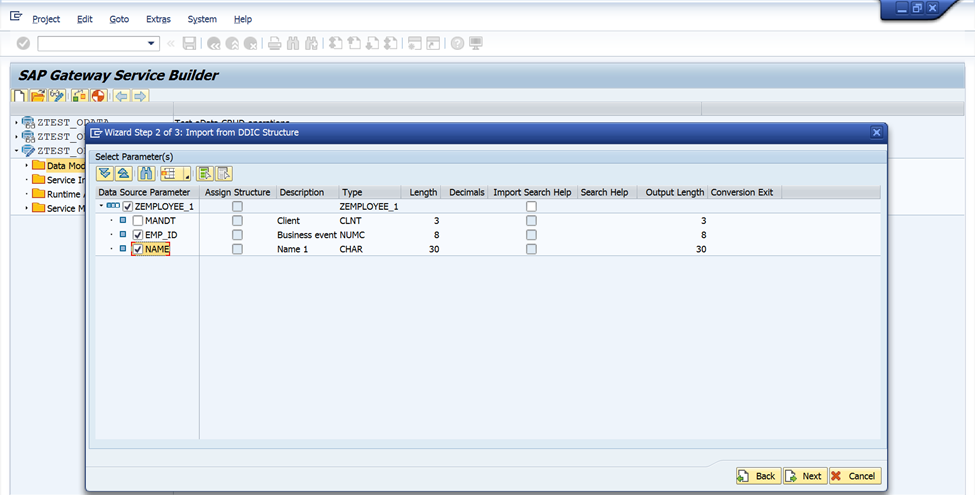This screenshot has width=975, height=495.
Task: Click the Next Page icon
Action: click(372, 44)
